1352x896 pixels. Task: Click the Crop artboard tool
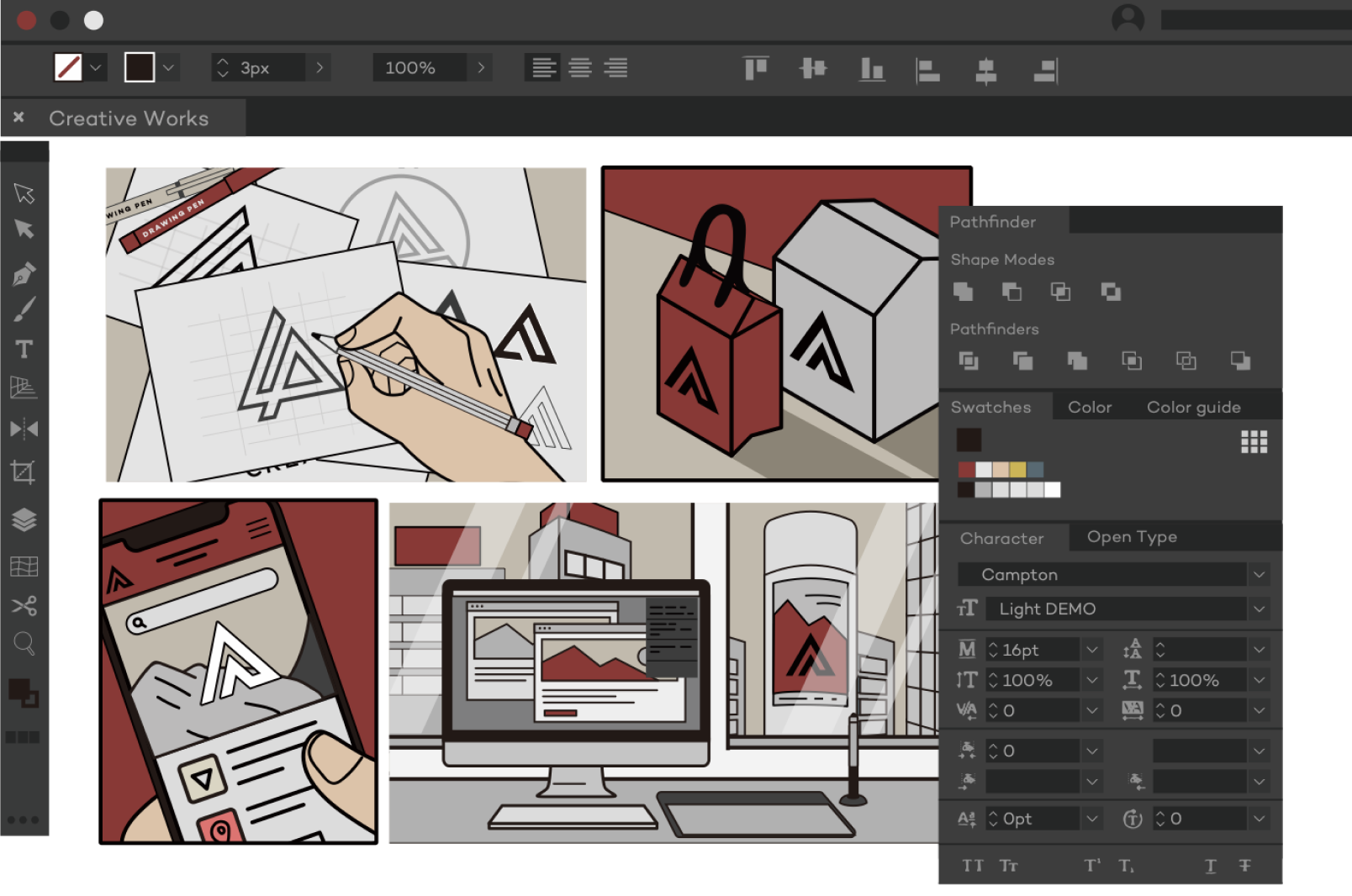tap(24, 472)
